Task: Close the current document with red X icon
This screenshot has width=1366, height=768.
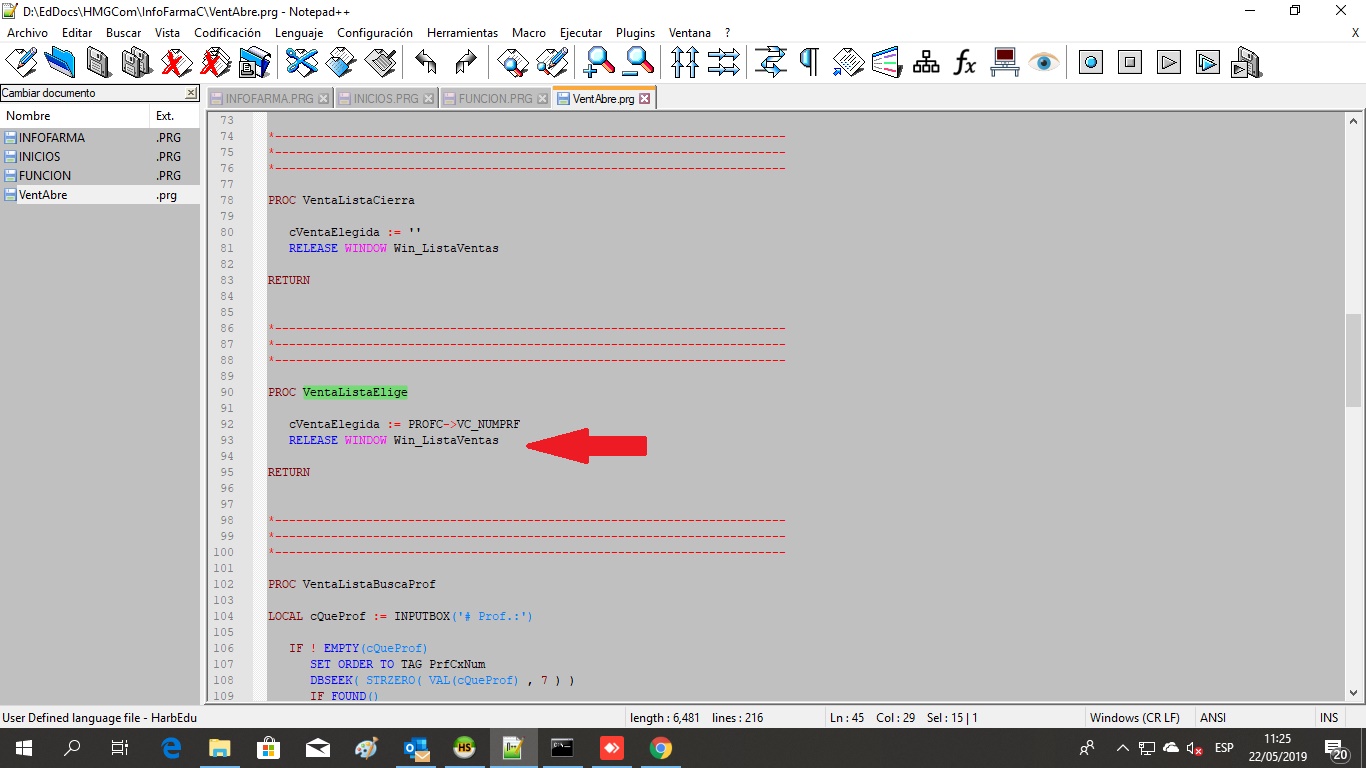Action: tap(176, 63)
